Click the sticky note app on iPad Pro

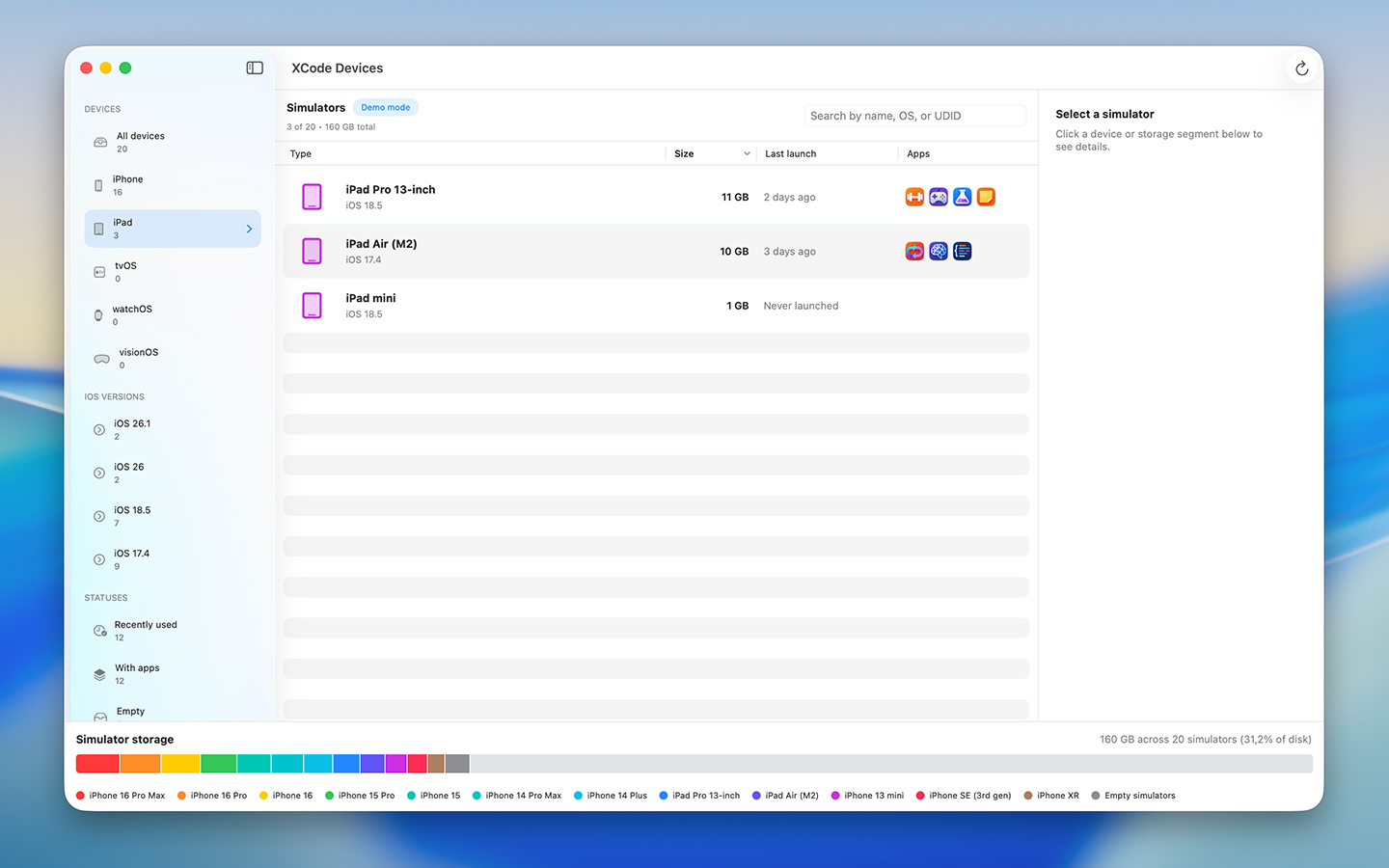(x=986, y=196)
